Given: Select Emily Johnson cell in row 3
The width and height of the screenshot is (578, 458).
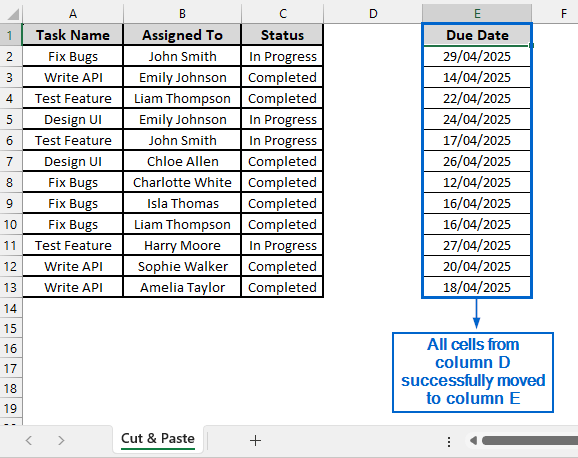Looking at the screenshot, I should [182, 77].
